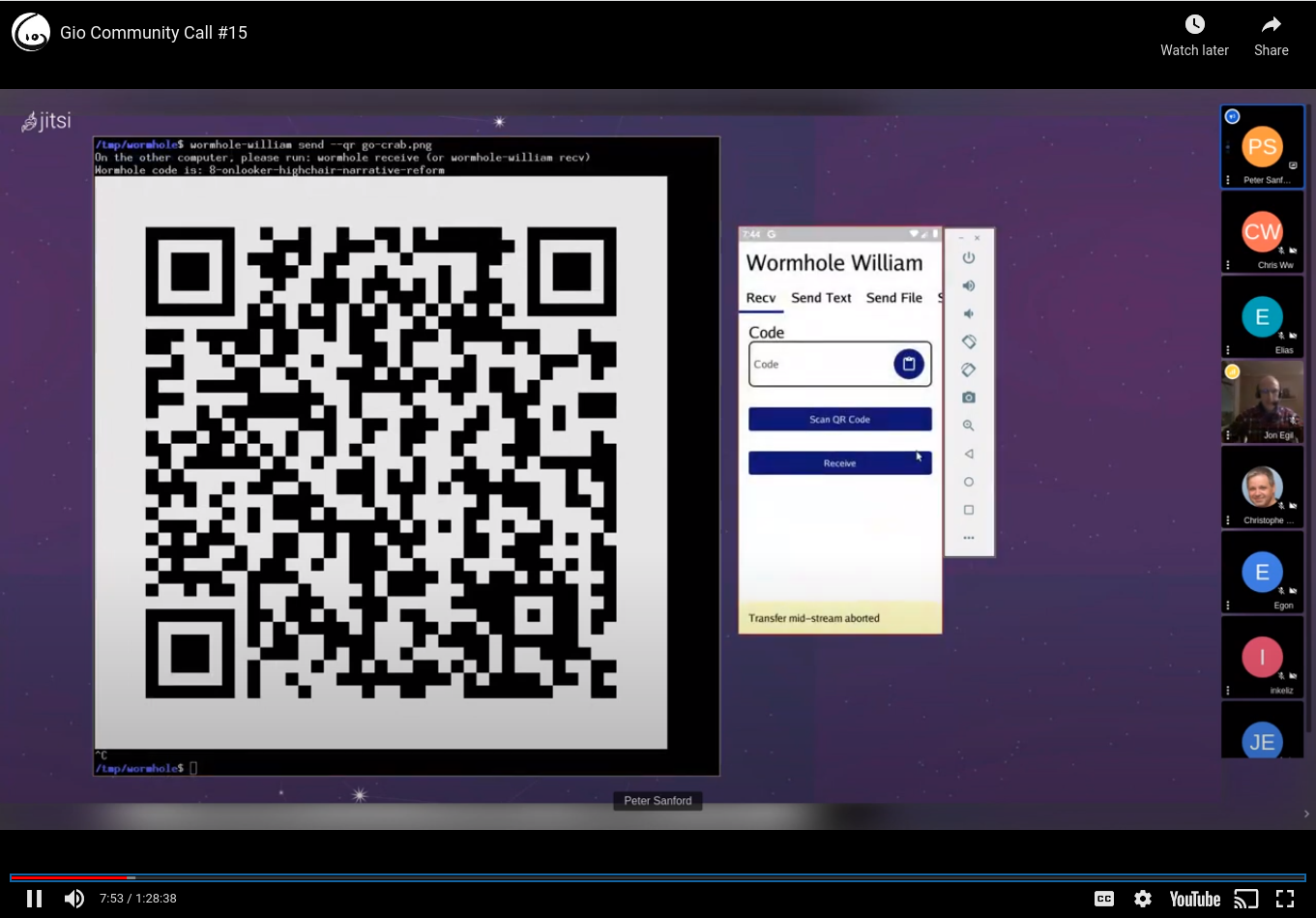1316x918 pixels.
Task: Open options menu for Peter Sanford tile
Action: coord(1228,180)
